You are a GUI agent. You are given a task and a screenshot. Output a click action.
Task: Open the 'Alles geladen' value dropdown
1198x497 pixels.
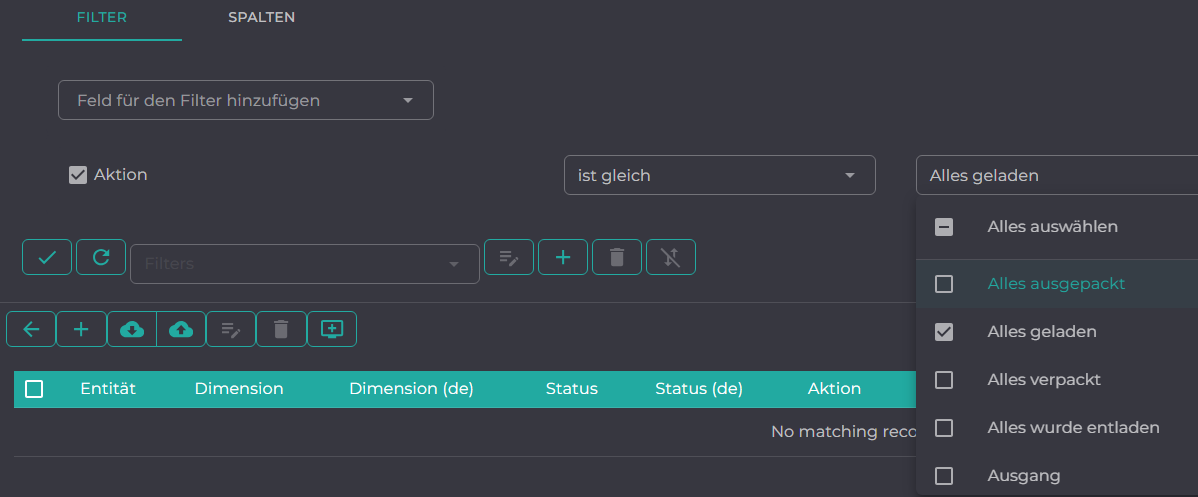(1057, 175)
